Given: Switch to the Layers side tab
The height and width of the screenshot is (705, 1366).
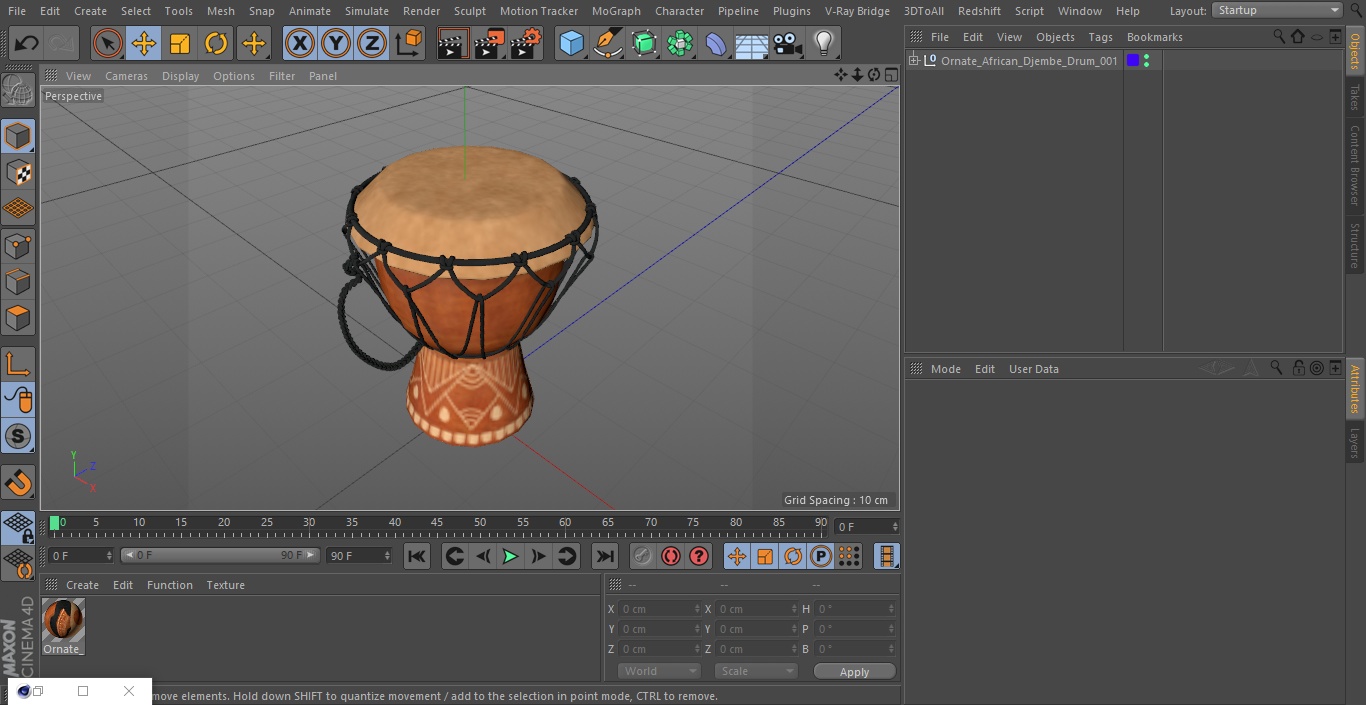Looking at the screenshot, I should click(x=1355, y=442).
